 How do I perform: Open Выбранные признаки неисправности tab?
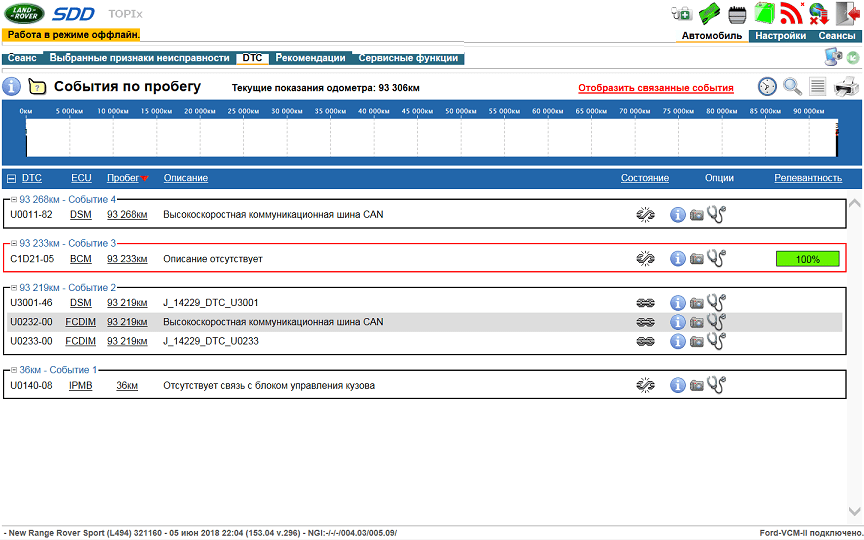pos(139,58)
